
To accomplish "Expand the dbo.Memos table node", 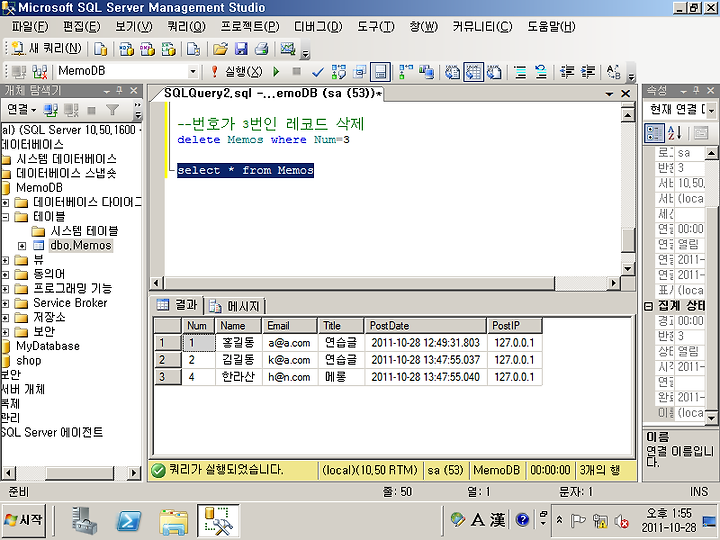I will [x=22, y=246].
